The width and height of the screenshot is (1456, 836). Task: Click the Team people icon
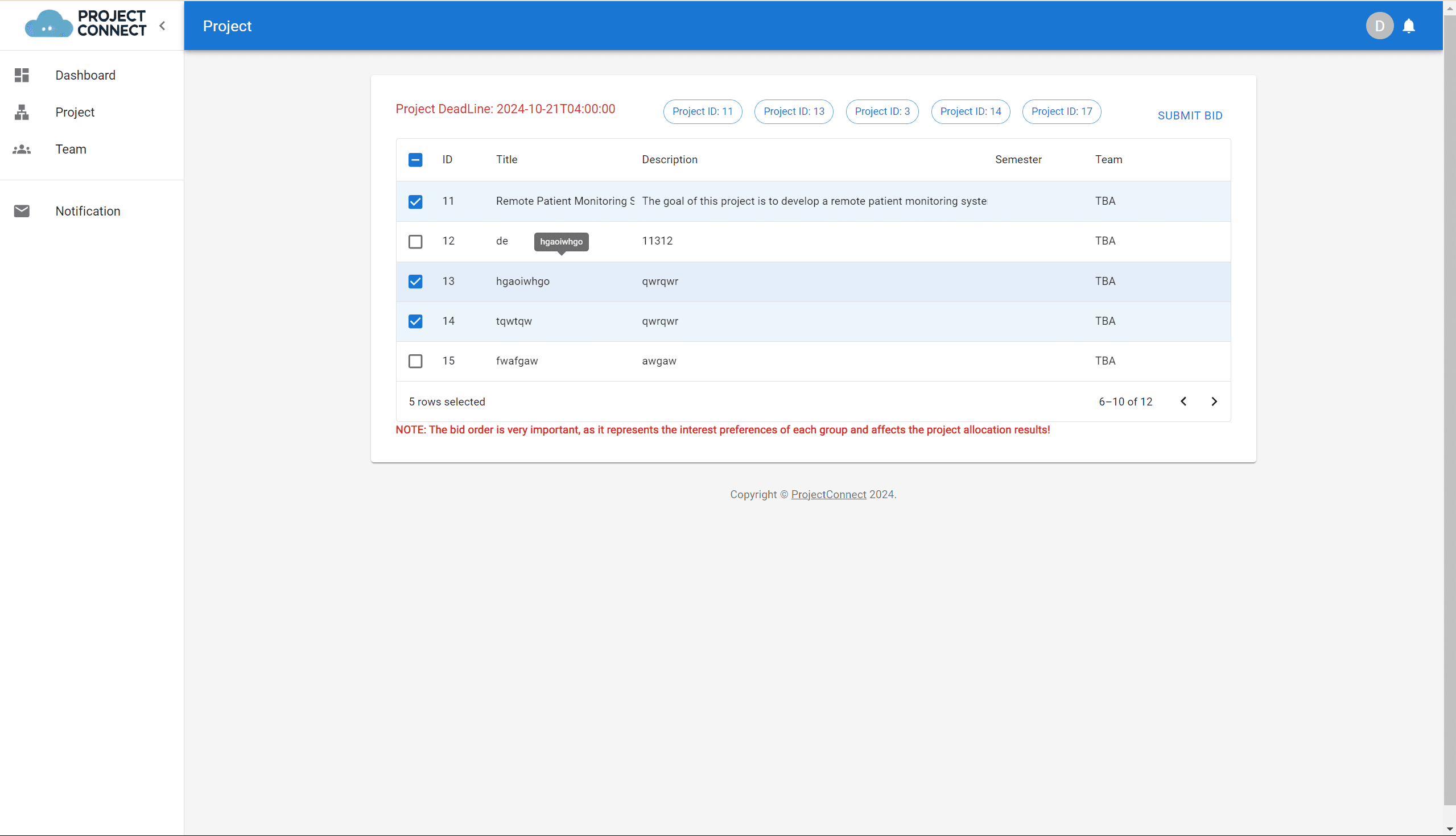click(x=22, y=149)
